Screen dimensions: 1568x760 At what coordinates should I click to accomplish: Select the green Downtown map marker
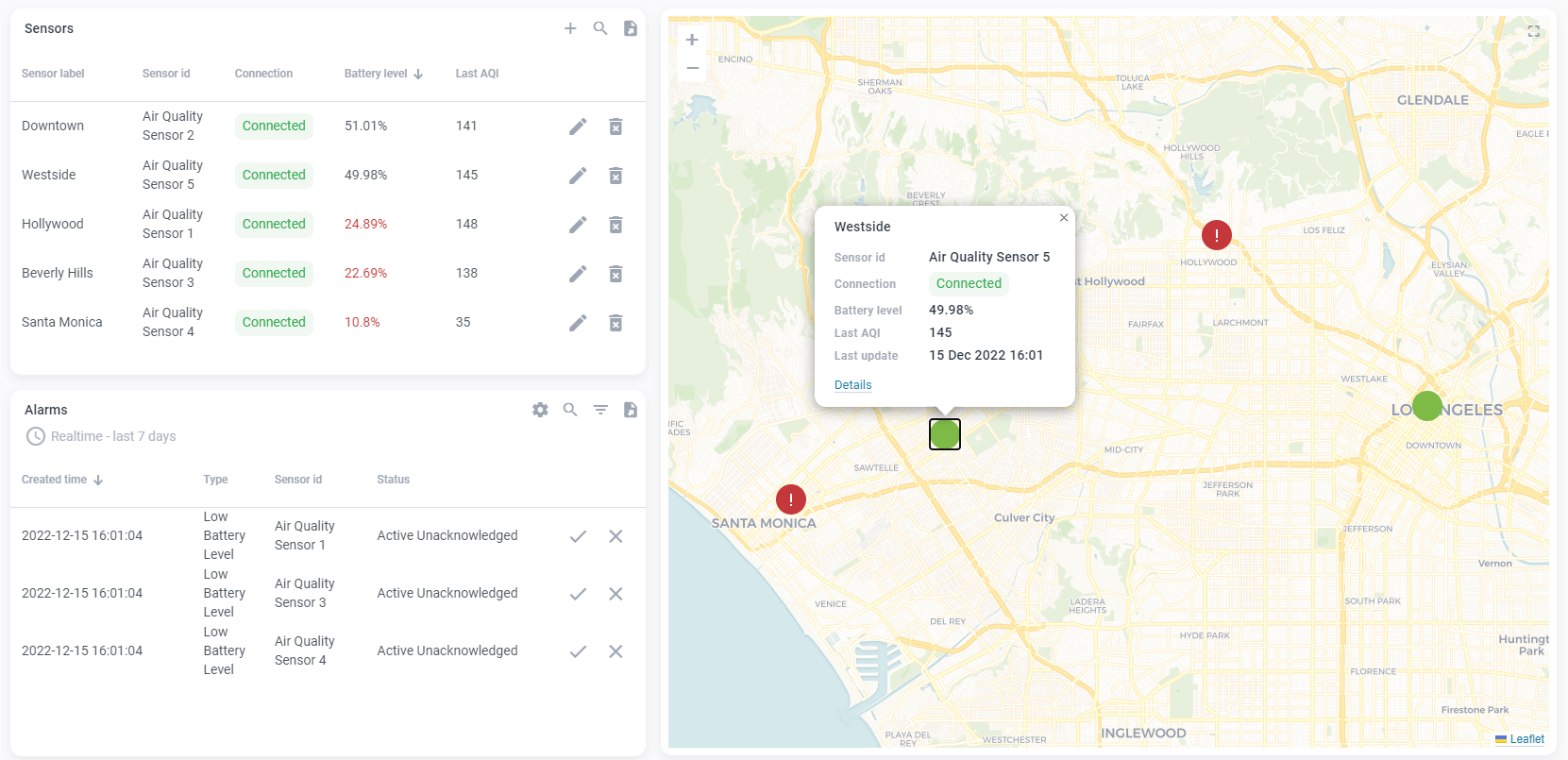click(x=1426, y=406)
